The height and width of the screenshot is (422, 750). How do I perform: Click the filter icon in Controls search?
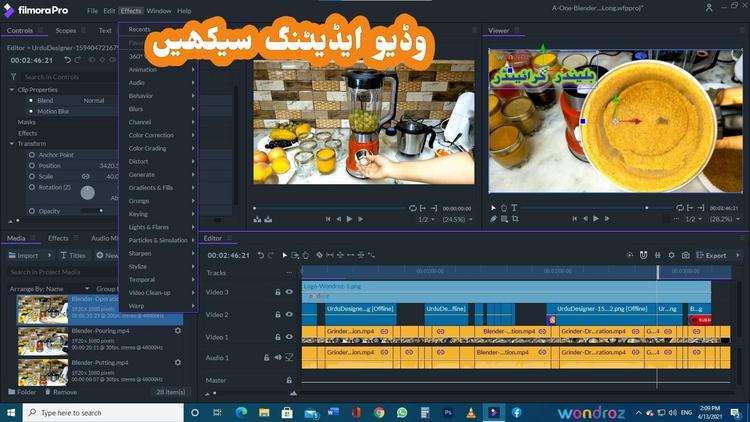13,77
